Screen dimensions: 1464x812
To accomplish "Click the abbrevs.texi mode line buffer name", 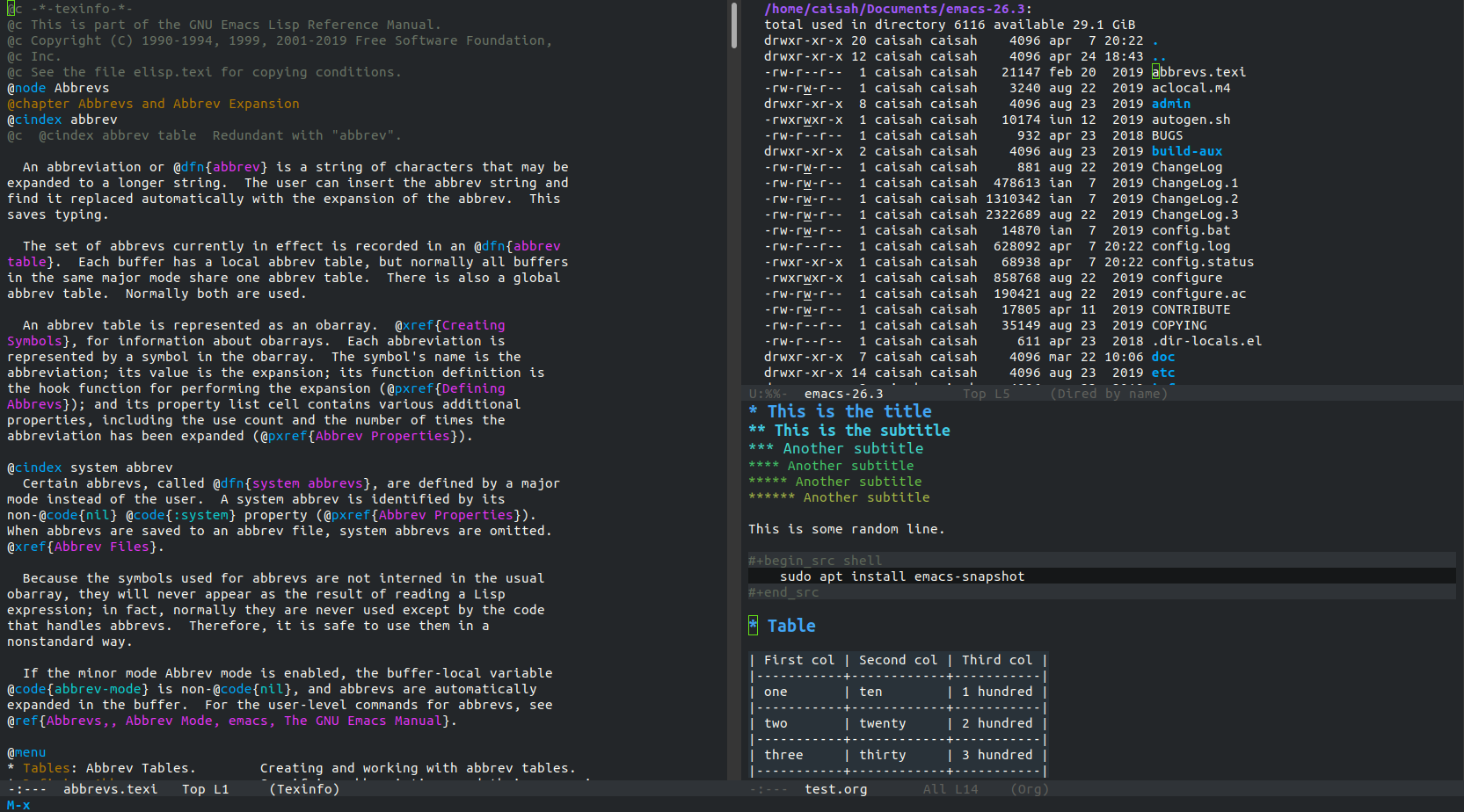I will tap(111, 789).
